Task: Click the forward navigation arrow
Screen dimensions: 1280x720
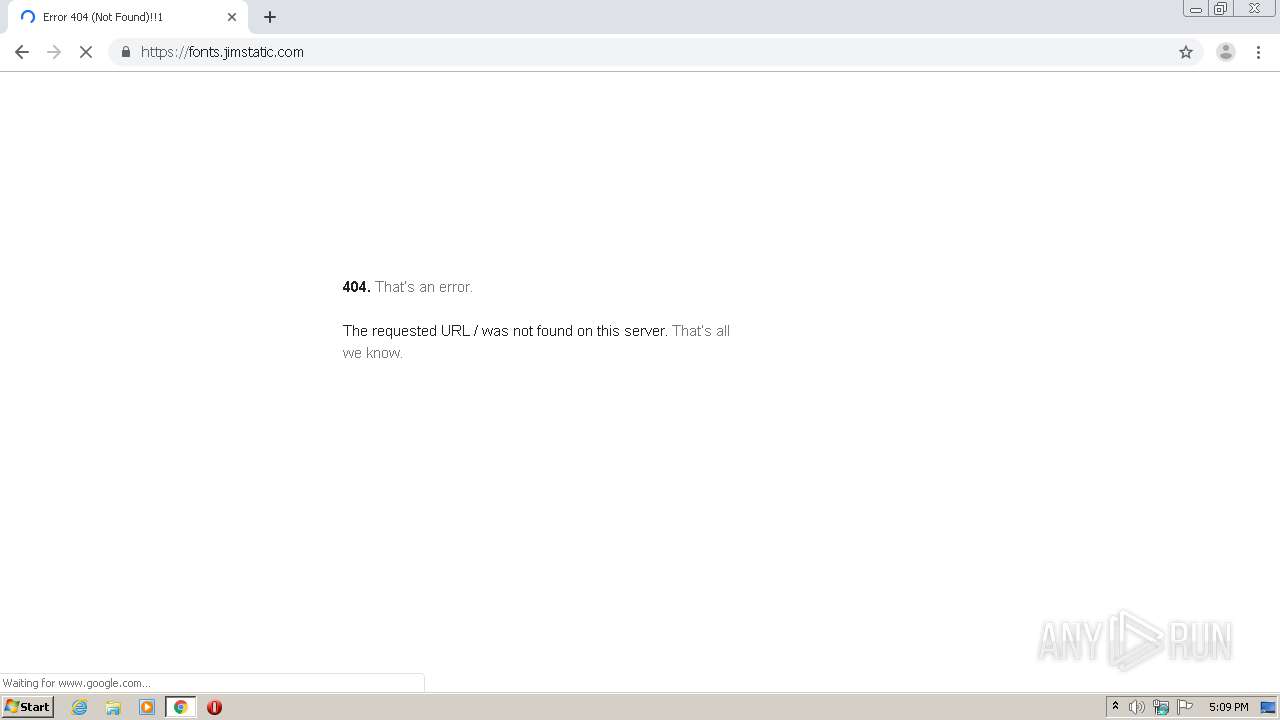Action: [x=54, y=52]
